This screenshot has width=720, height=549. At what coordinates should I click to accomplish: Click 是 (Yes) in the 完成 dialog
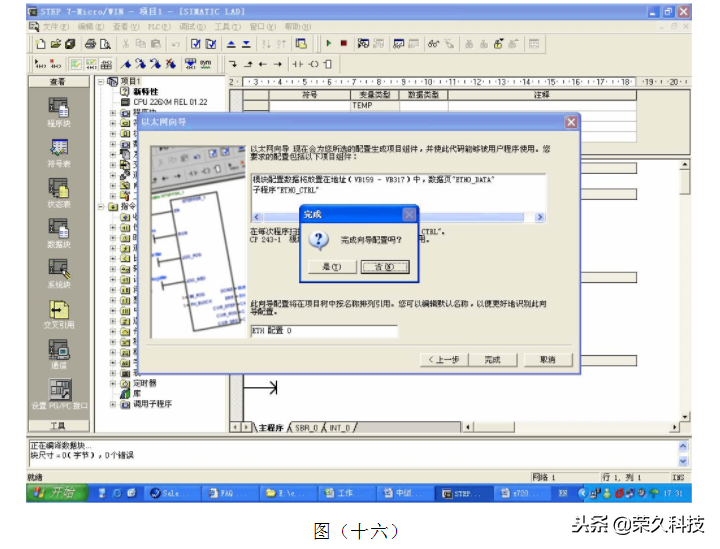click(332, 267)
